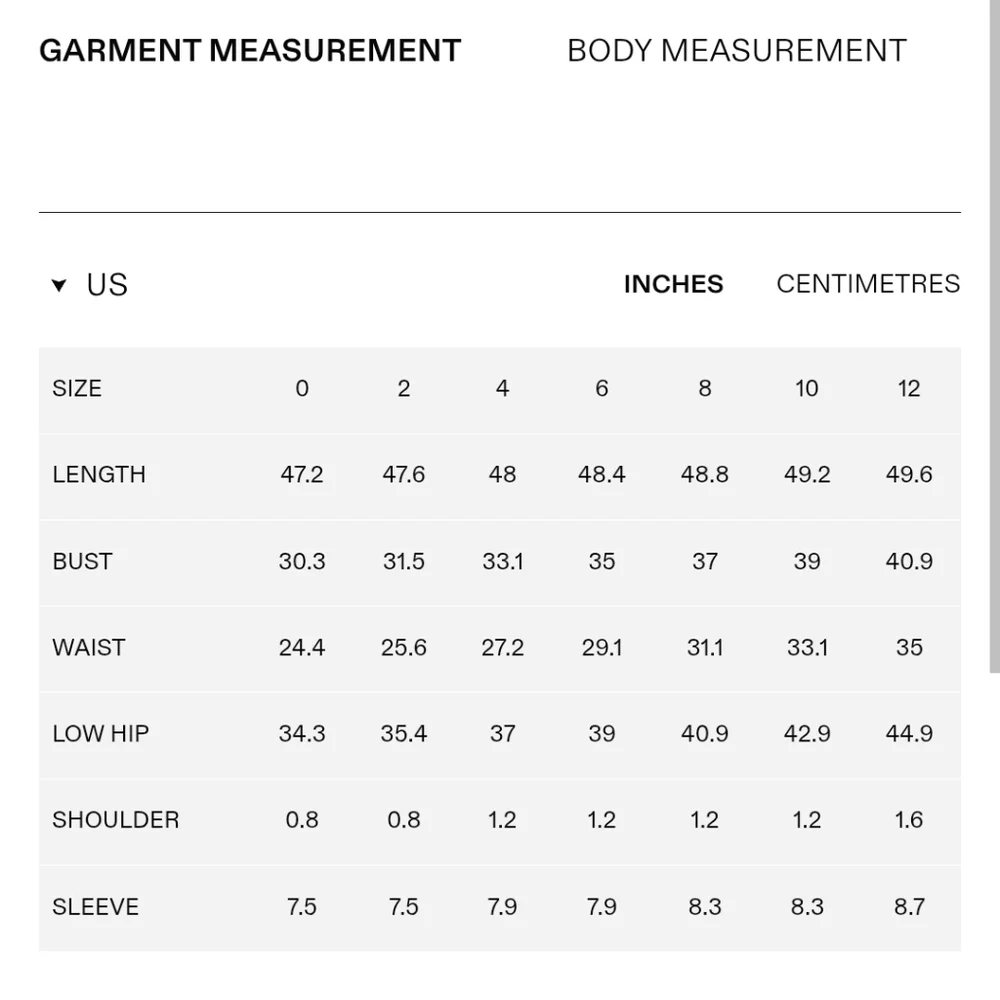Click the Size row header

tap(77, 389)
